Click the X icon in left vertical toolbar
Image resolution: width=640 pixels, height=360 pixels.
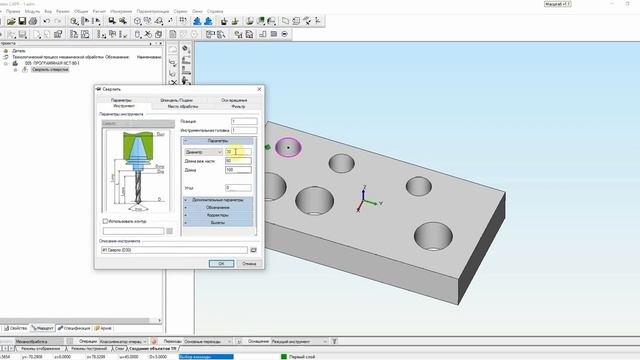(x=173, y=83)
